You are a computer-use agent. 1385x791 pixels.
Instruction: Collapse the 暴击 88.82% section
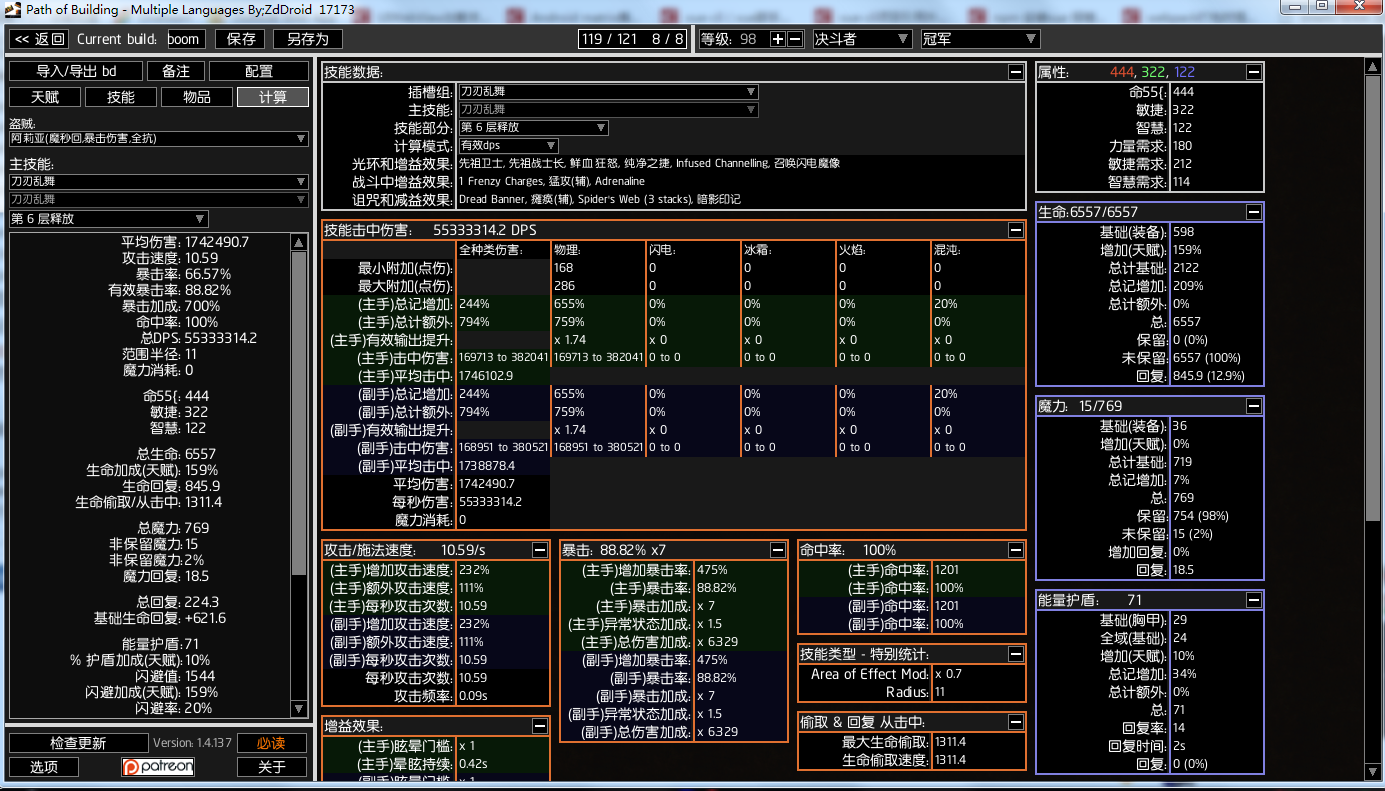778,550
